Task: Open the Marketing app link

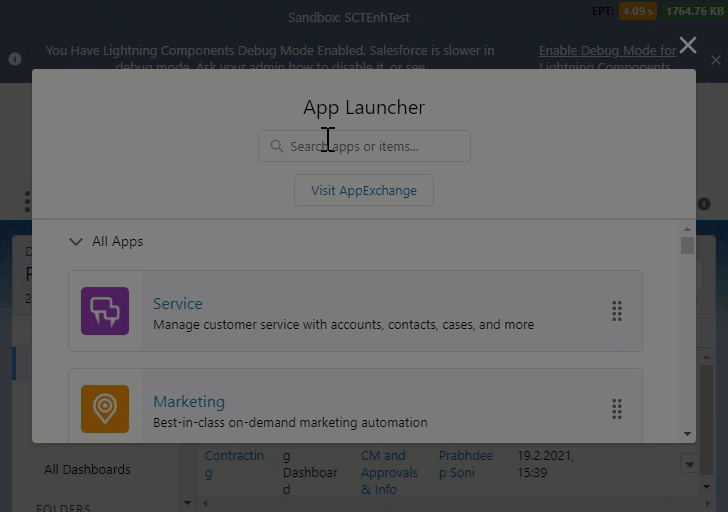Action: (188, 401)
